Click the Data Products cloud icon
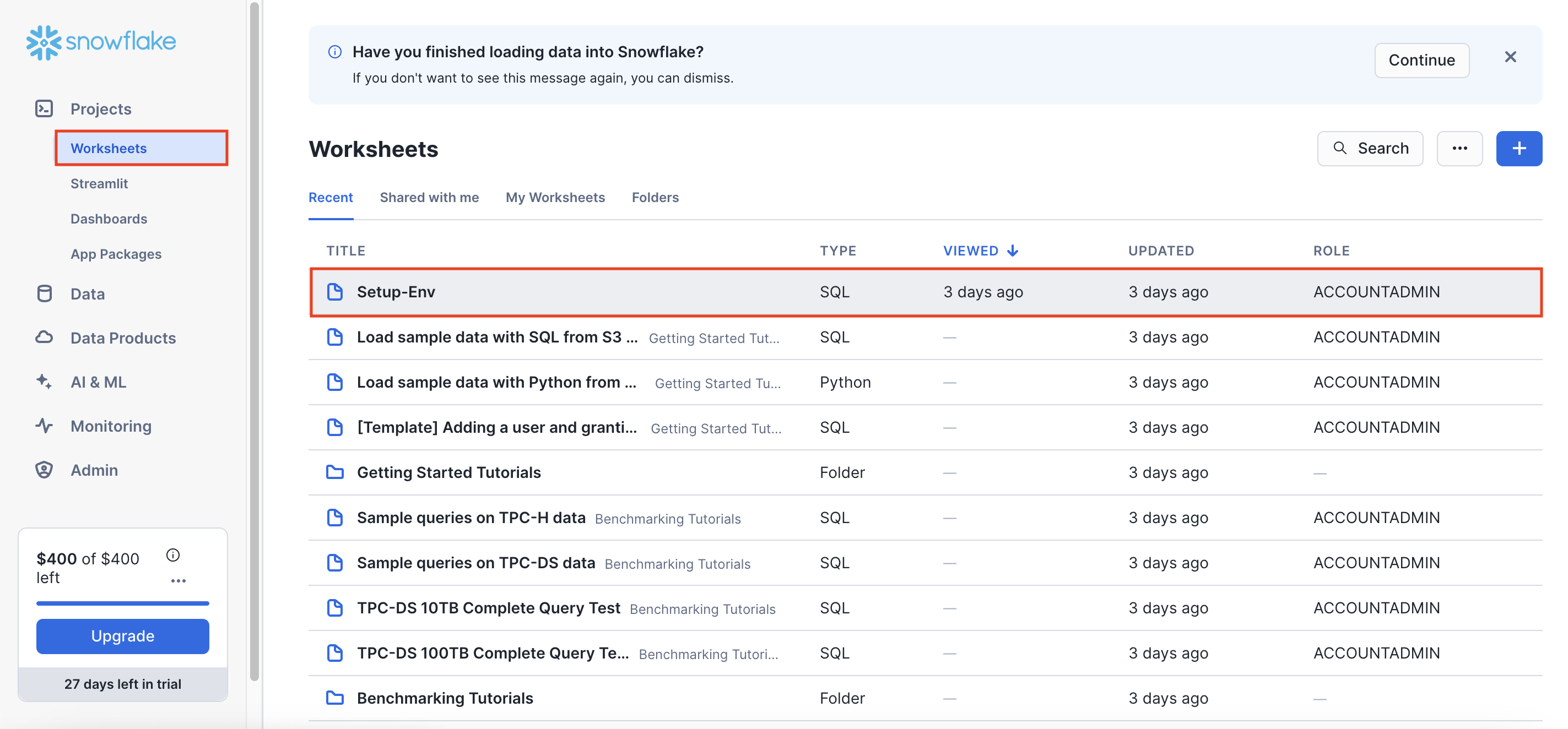 point(45,338)
